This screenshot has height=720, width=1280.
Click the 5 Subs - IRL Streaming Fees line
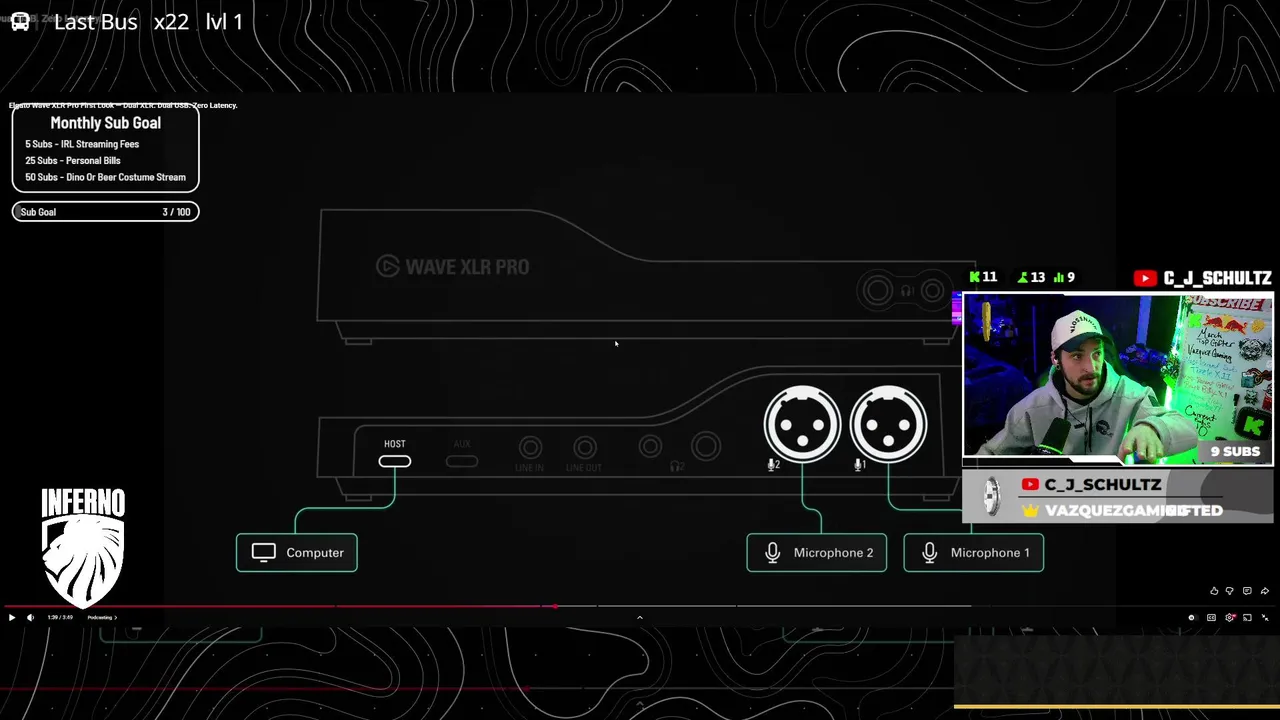(82, 144)
